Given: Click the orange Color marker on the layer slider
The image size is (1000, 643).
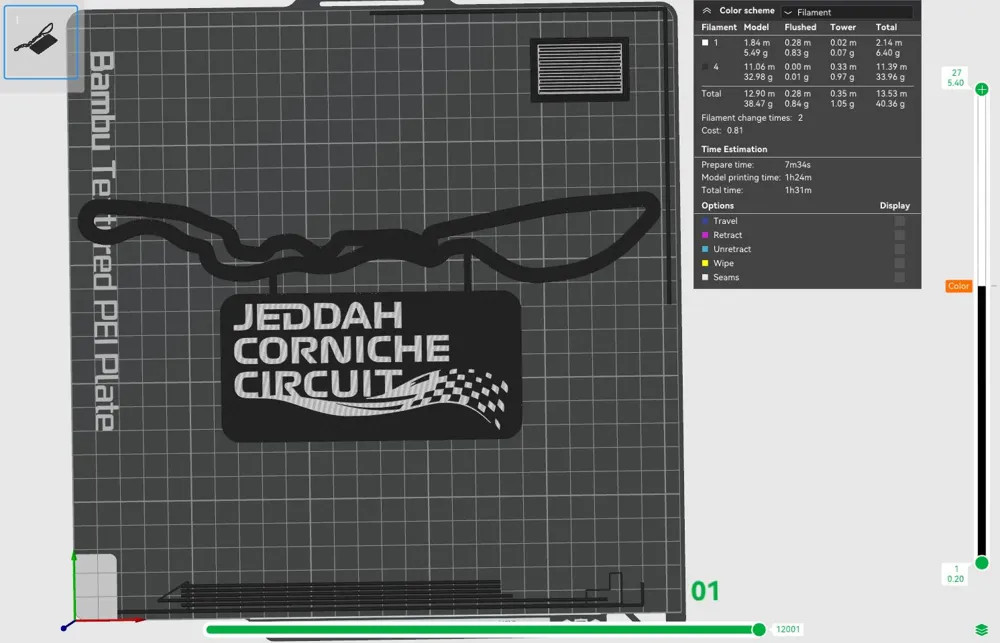Looking at the screenshot, I should pyautogui.click(x=957, y=286).
